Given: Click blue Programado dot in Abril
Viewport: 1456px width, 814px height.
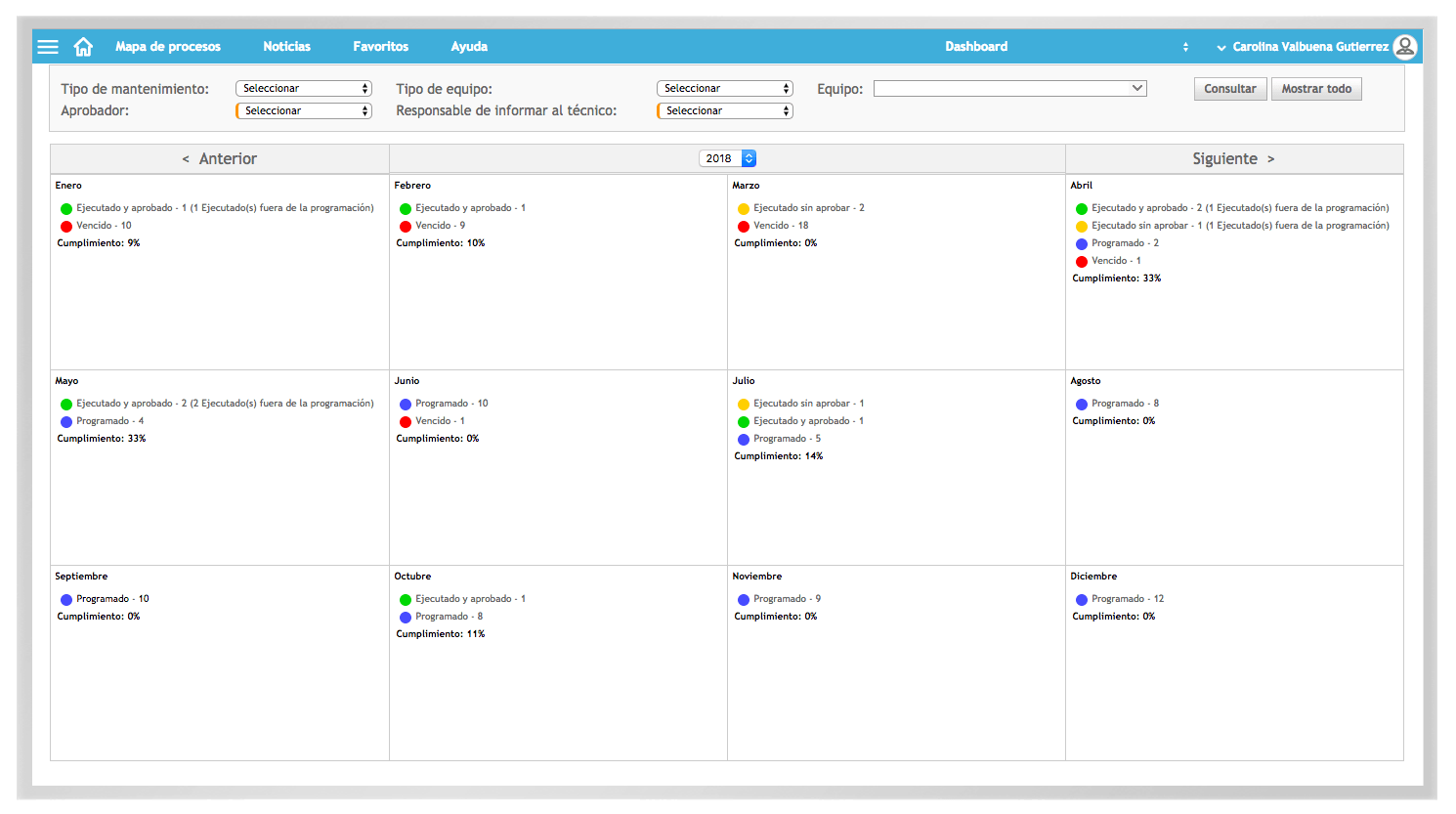Looking at the screenshot, I should click(x=1082, y=244).
